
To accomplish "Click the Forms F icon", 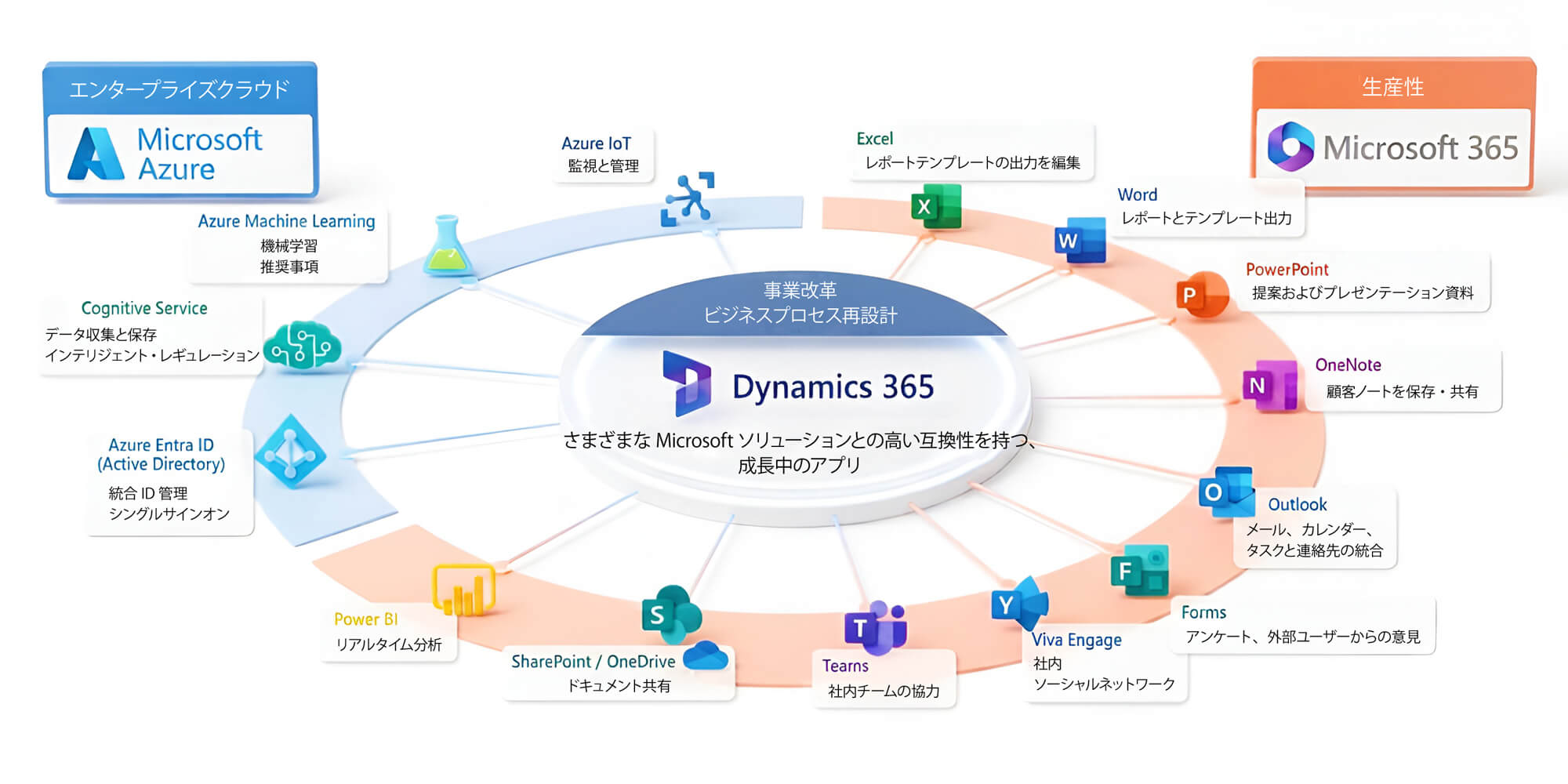I will click(1140, 570).
